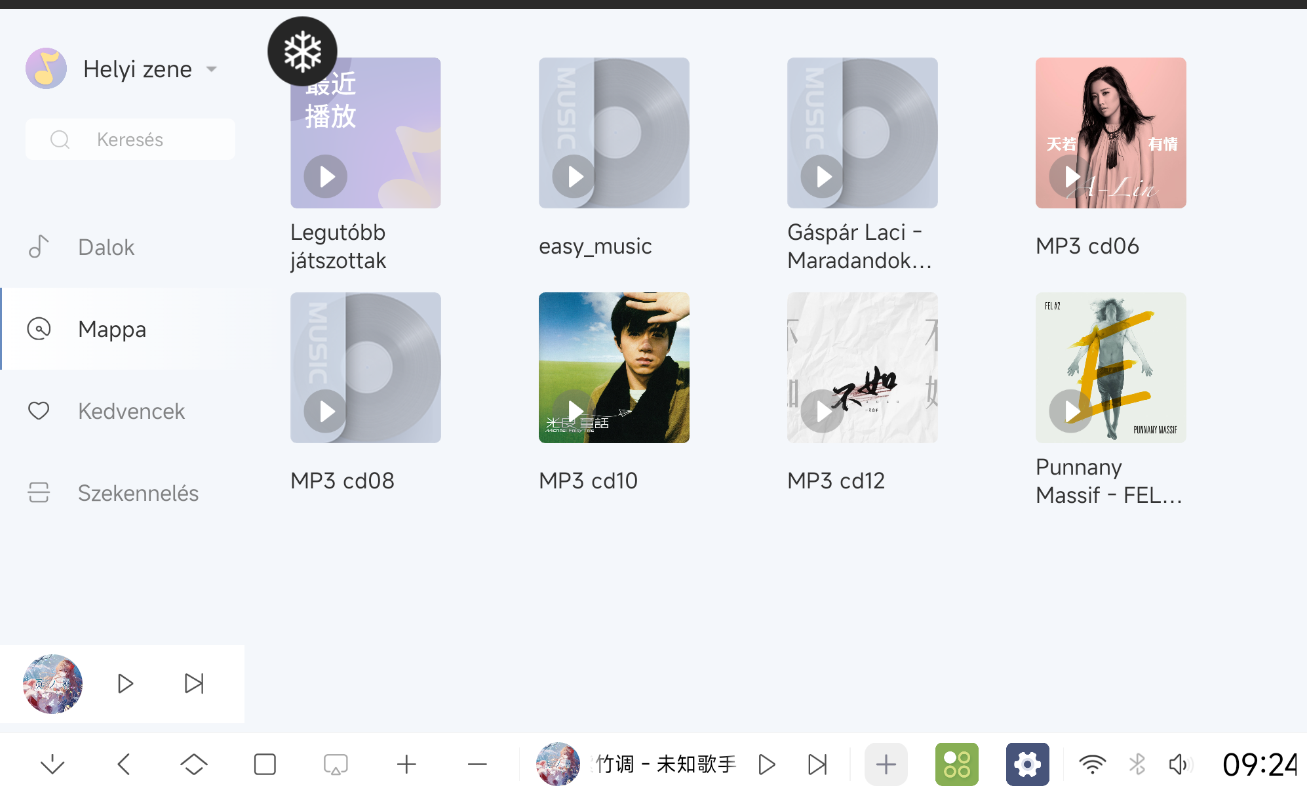The height and width of the screenshot is (791, 1307).
Task: Open the MP3 cd10 album cover
Action: point(614,367)
